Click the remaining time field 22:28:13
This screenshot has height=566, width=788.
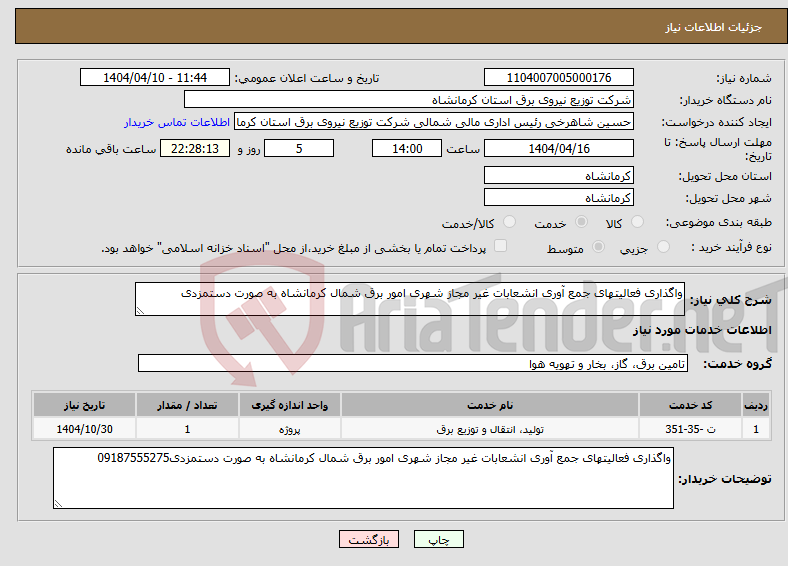195,148
